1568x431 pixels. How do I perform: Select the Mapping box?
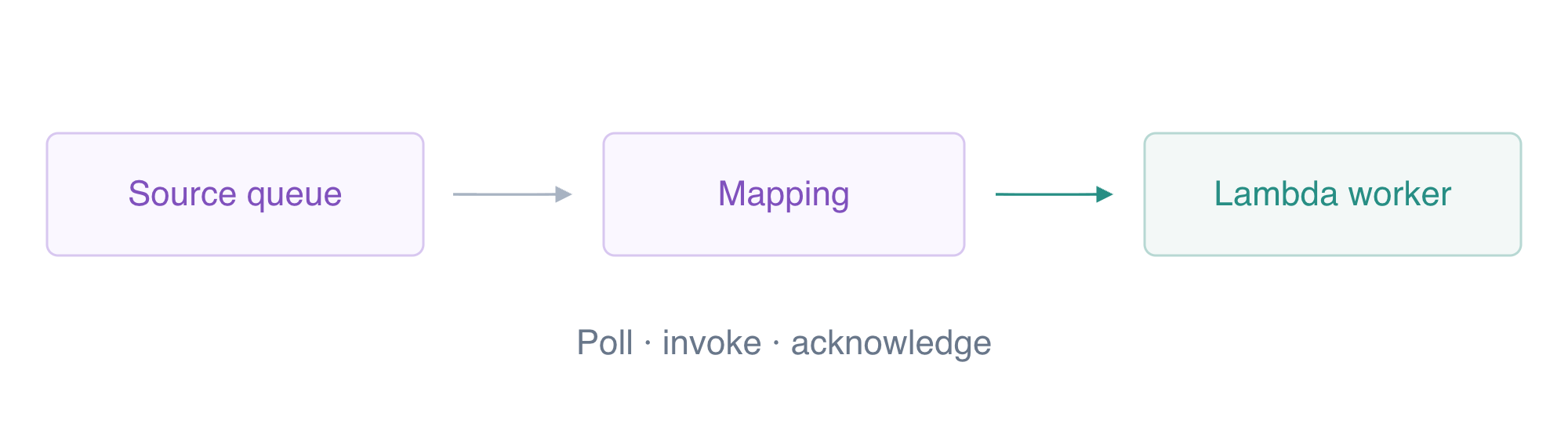coord(784,194)
